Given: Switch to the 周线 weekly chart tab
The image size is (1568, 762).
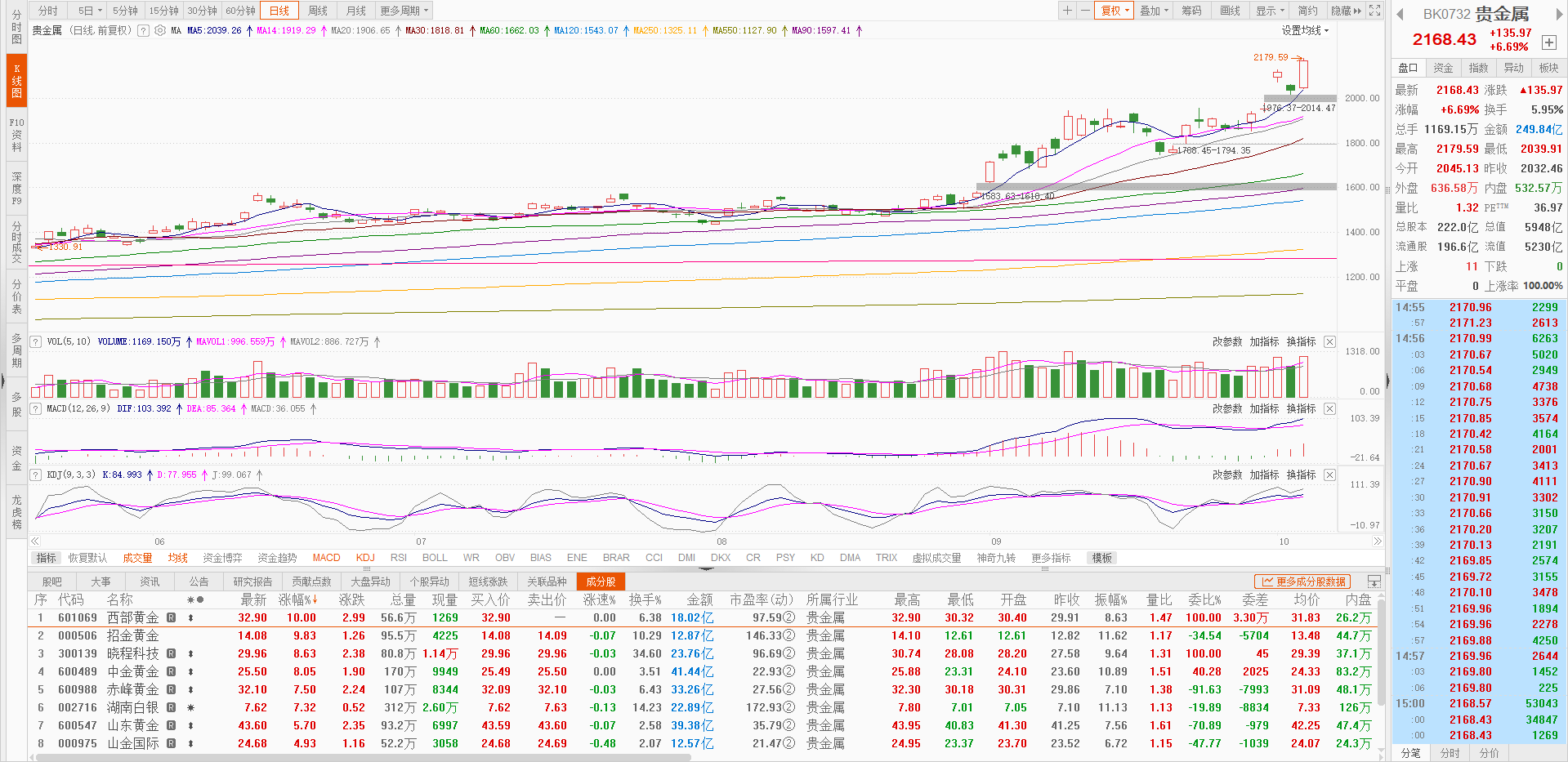Looking at the screenshot, I should pyautogui.click(x=318, y=11).
